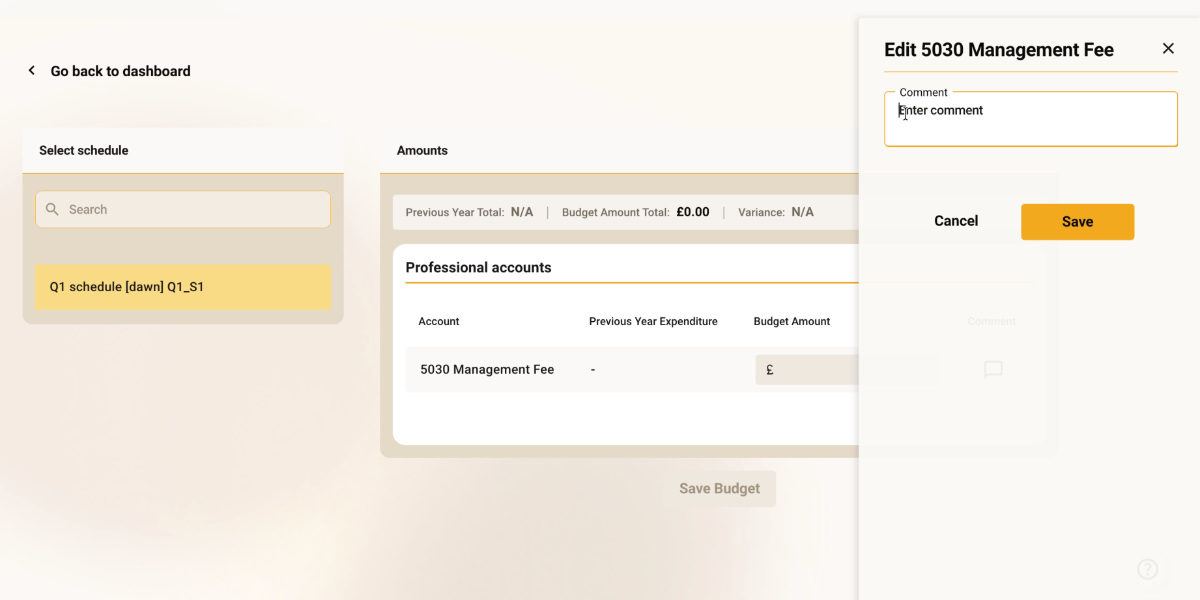Open the help question mark icon
Screen dimensions: 1200x600
click(x=1147, y=569)
